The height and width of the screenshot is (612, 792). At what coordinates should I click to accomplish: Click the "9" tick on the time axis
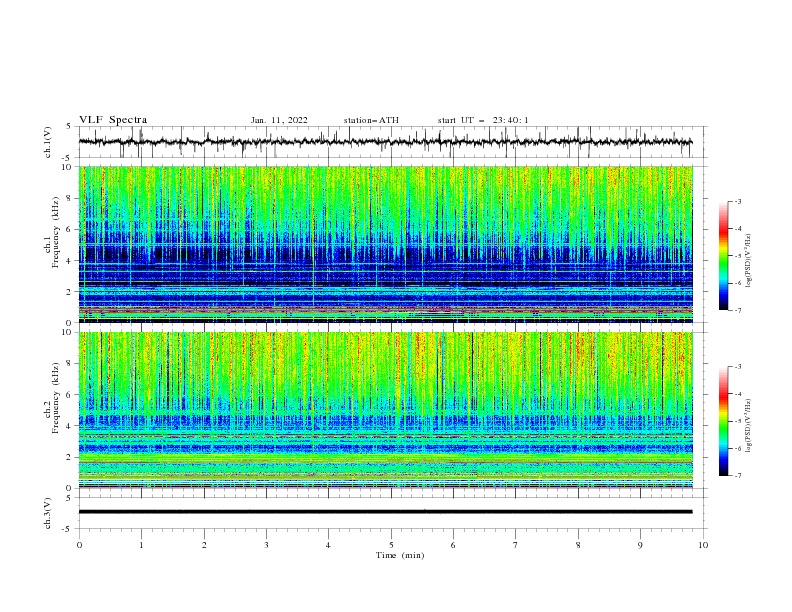tap(640, 545)
